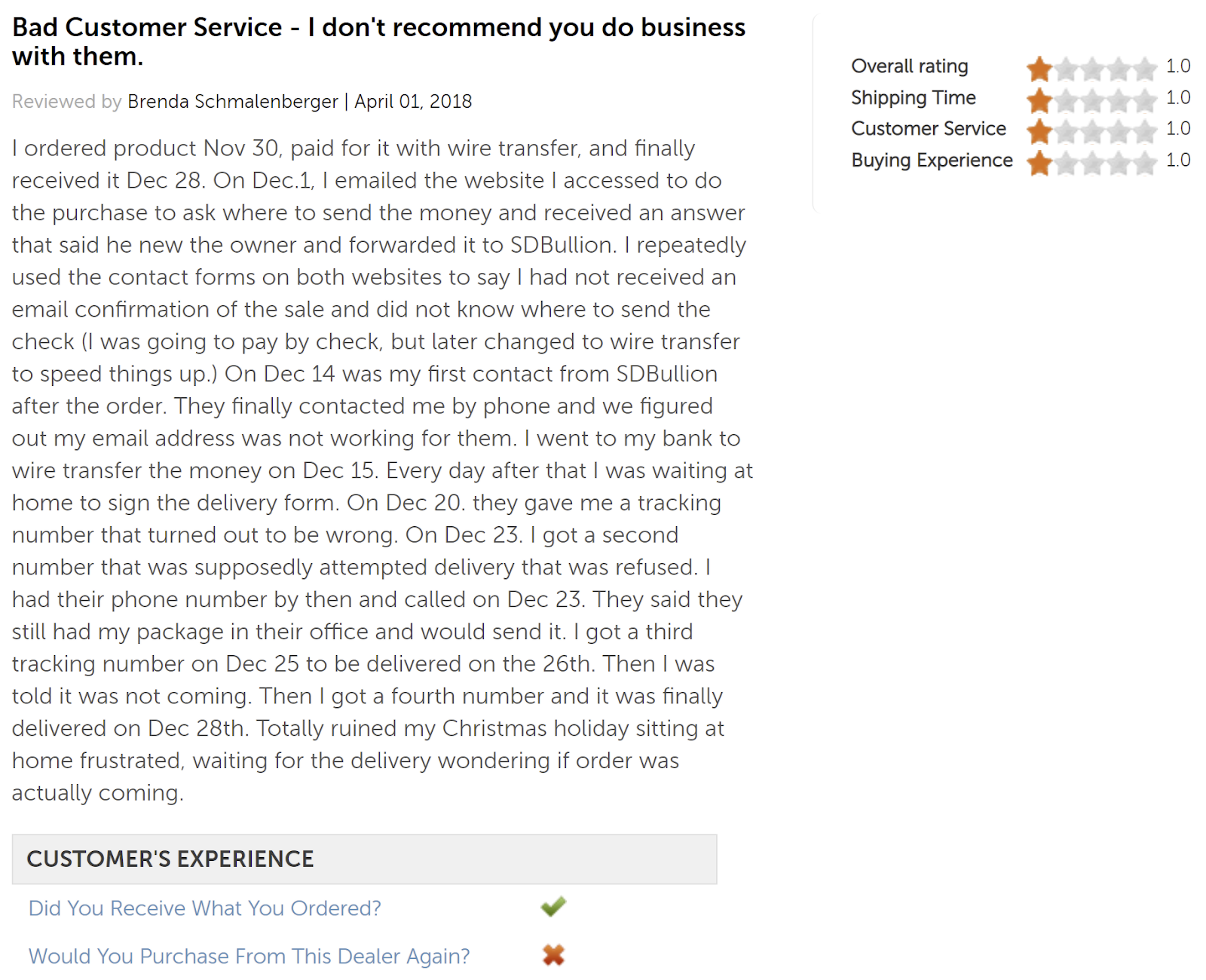
Task: Click the Buying Experience score 1.0
Action: [1178, 161]
